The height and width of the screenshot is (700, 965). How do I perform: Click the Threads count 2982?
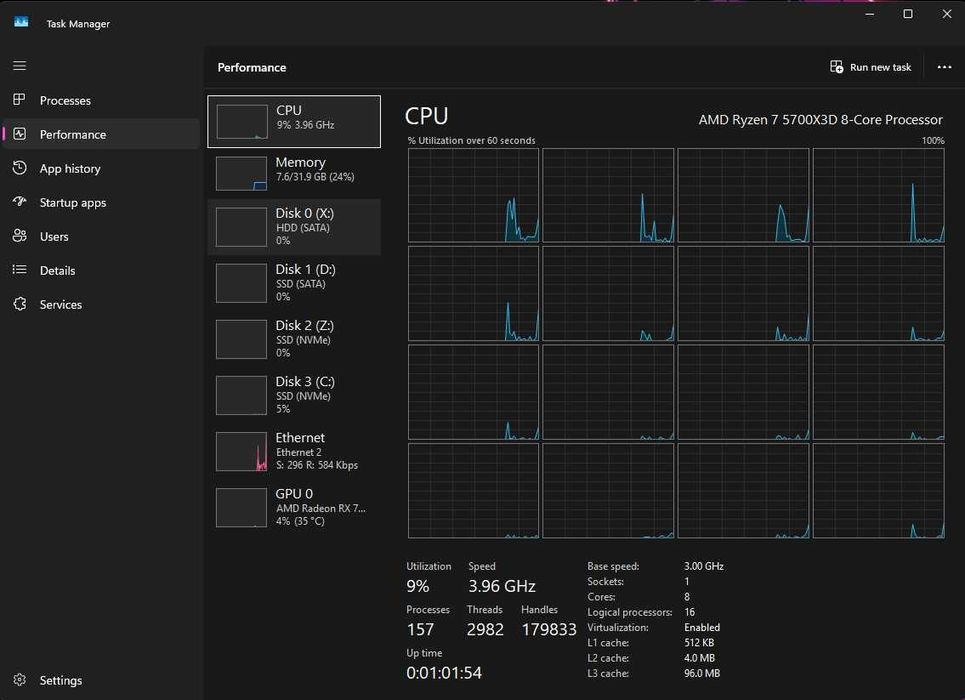[x=485, y=629]
